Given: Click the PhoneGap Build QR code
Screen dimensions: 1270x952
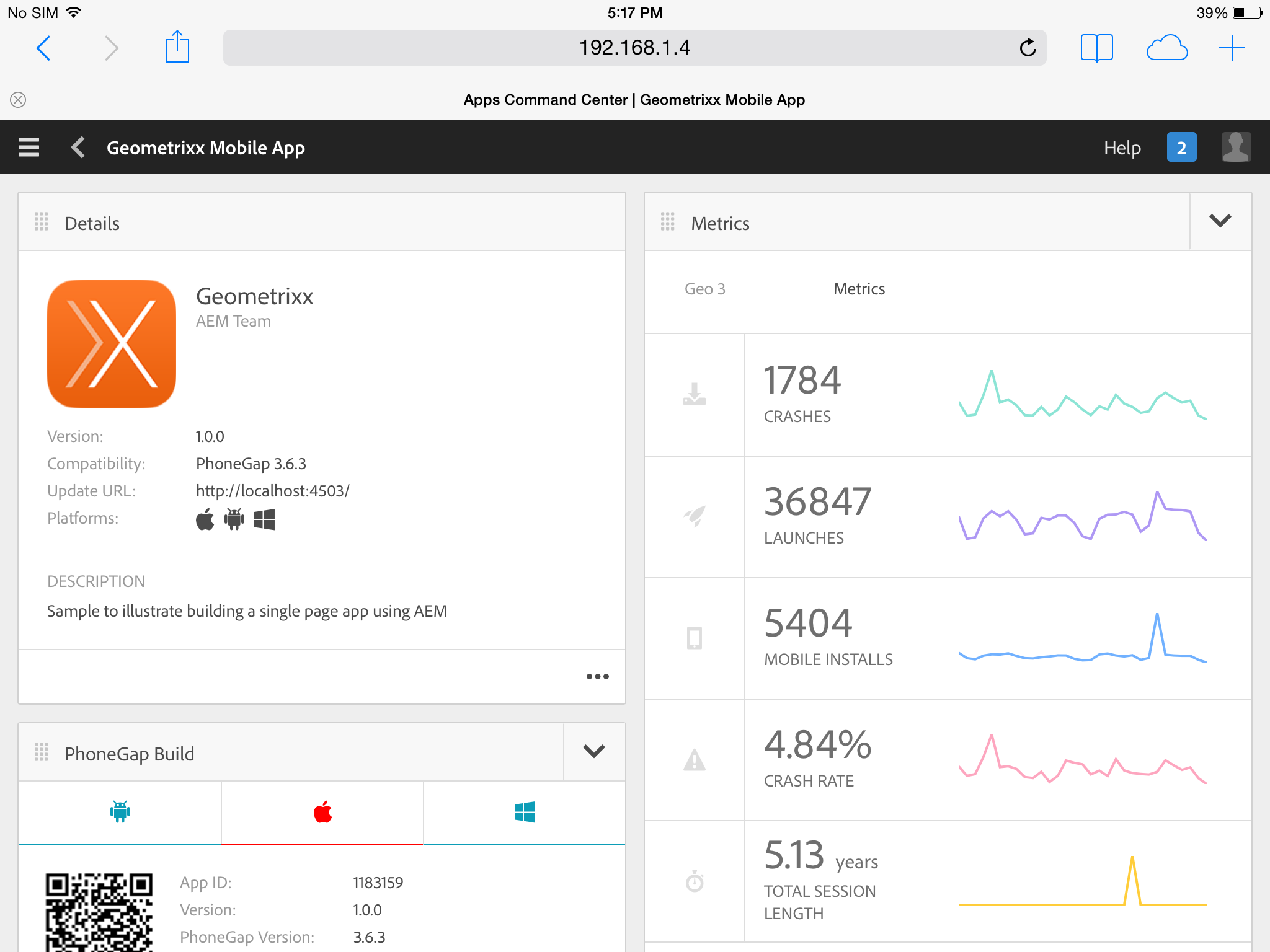Looking at the screenshot, I should click(x=99, y=912).
